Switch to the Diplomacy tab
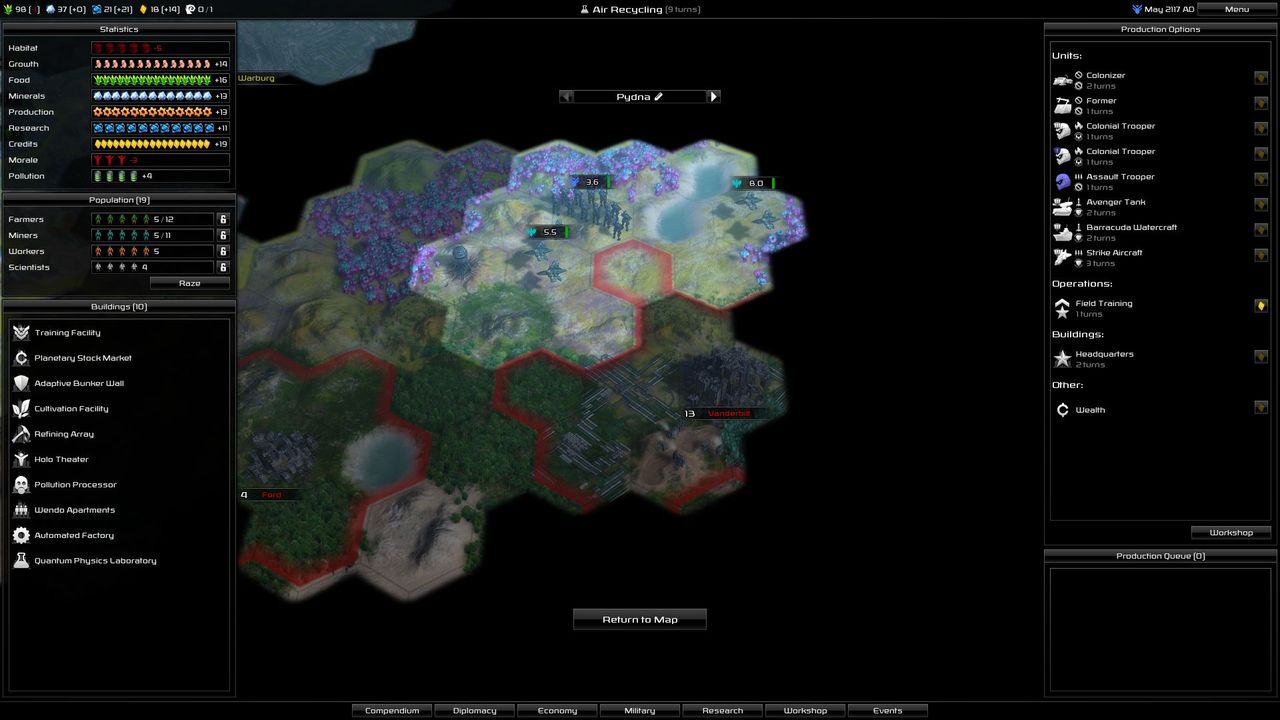The image size is (1280, 720). pyautogui.click(x=474, y=710)
